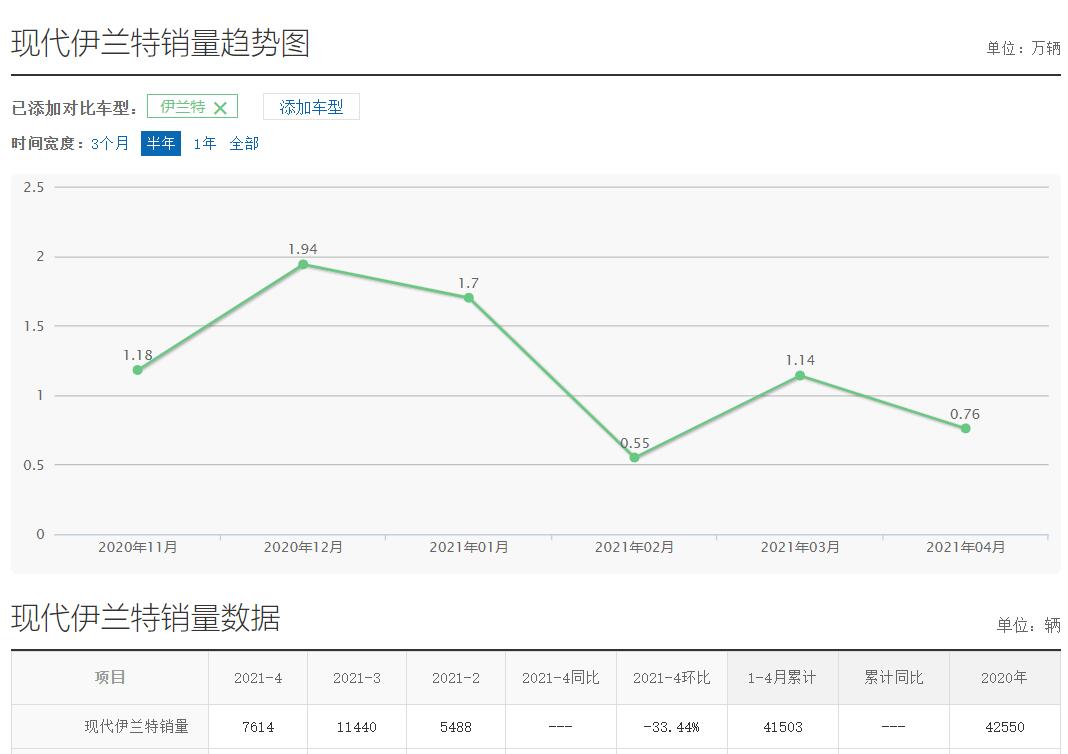1068x754 pixels.
Task: Click the 2021年04月 data point 0.76
Action: (965, 428)
